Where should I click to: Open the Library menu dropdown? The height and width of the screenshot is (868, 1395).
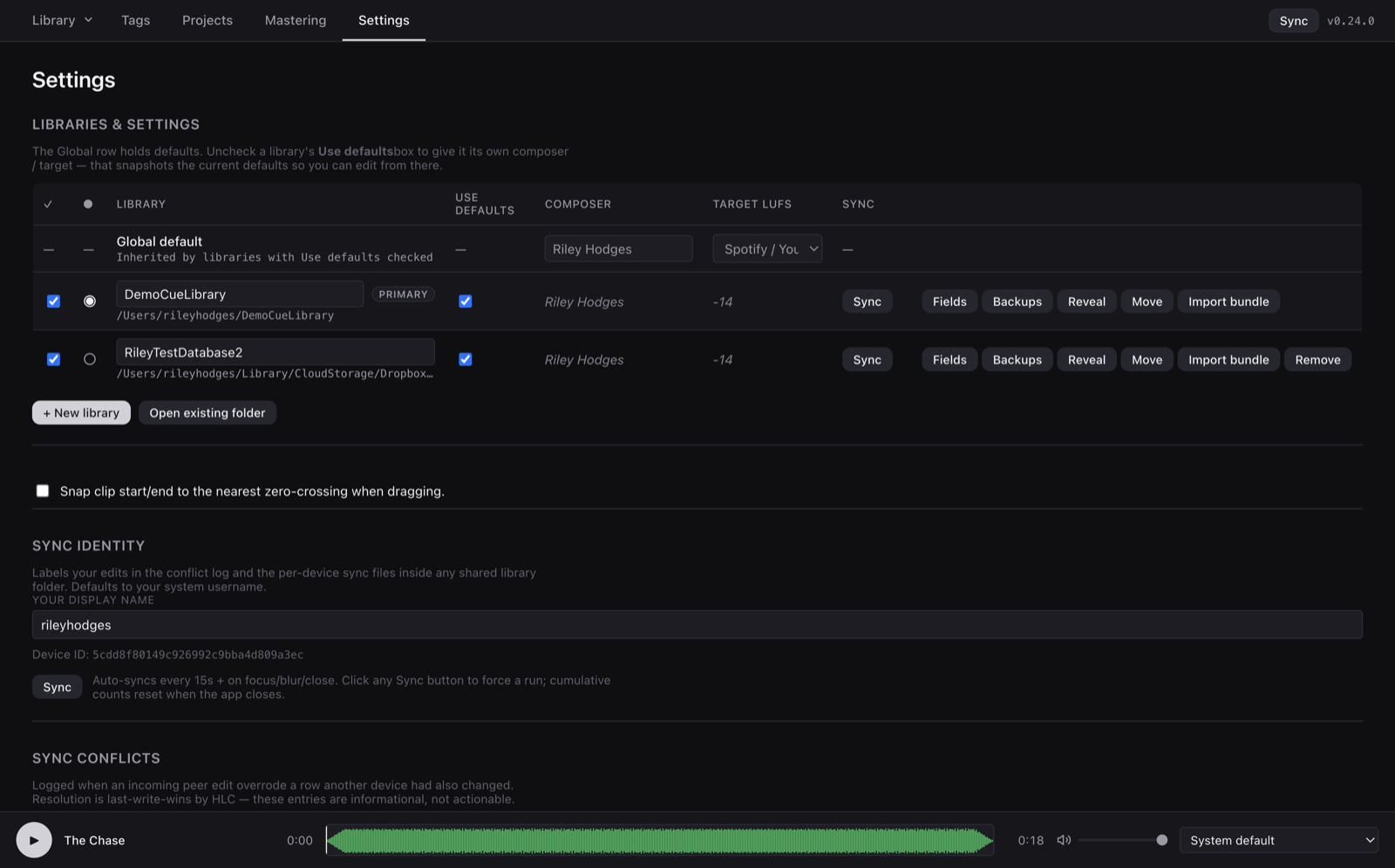click(62, 20)
